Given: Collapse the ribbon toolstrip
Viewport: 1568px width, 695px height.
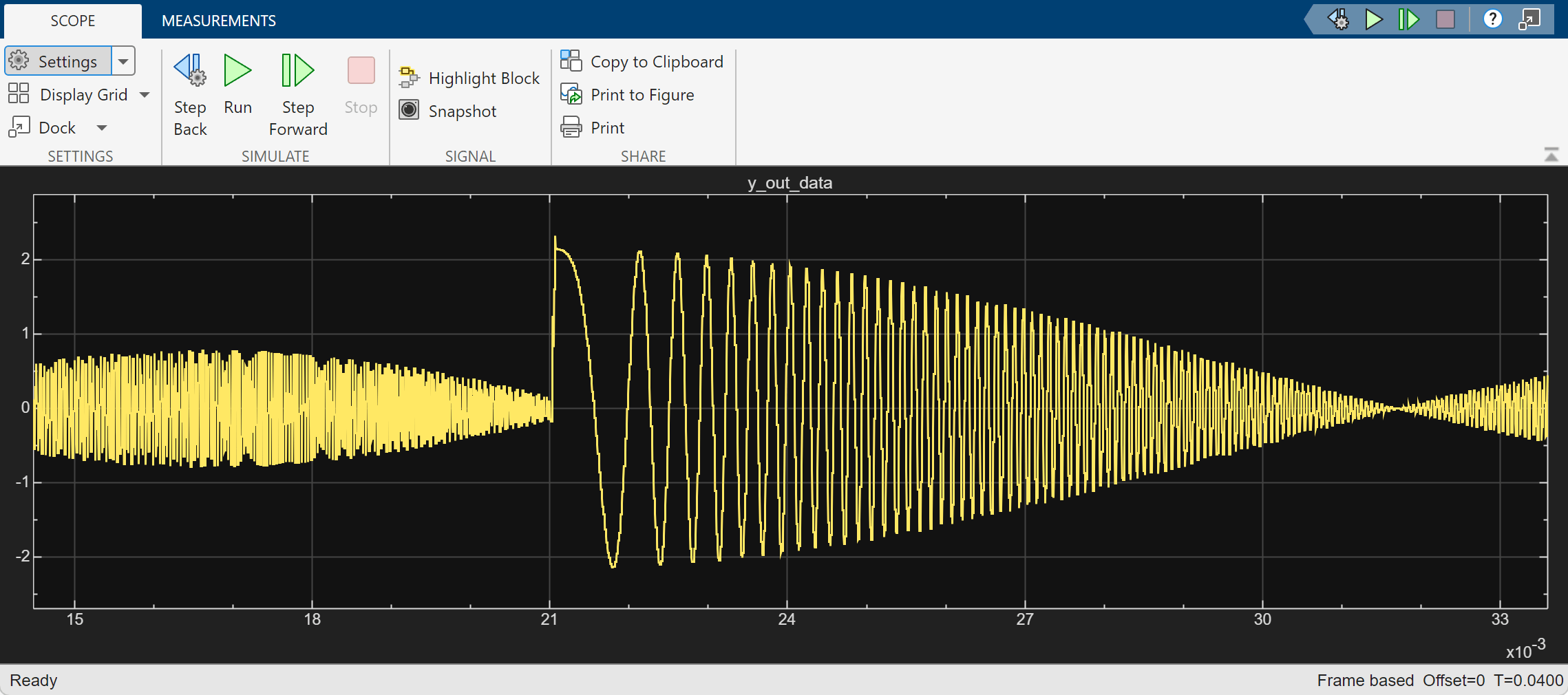Looking at the screenshot, I should (x=1551, y=155).
